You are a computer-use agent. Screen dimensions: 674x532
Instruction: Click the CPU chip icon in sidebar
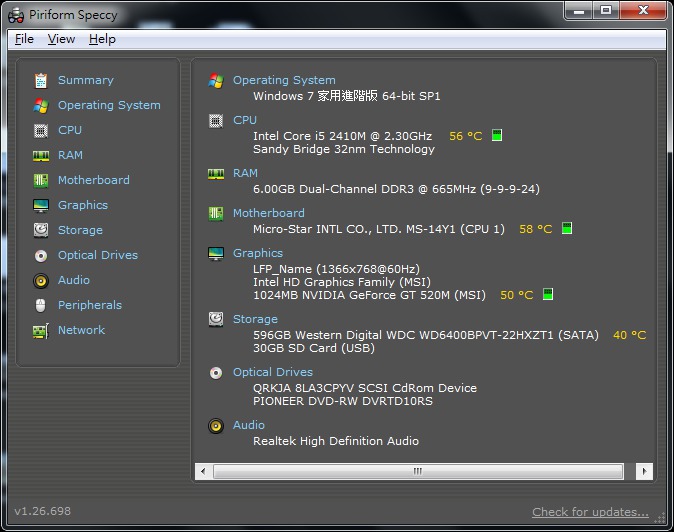coord(41,130)
